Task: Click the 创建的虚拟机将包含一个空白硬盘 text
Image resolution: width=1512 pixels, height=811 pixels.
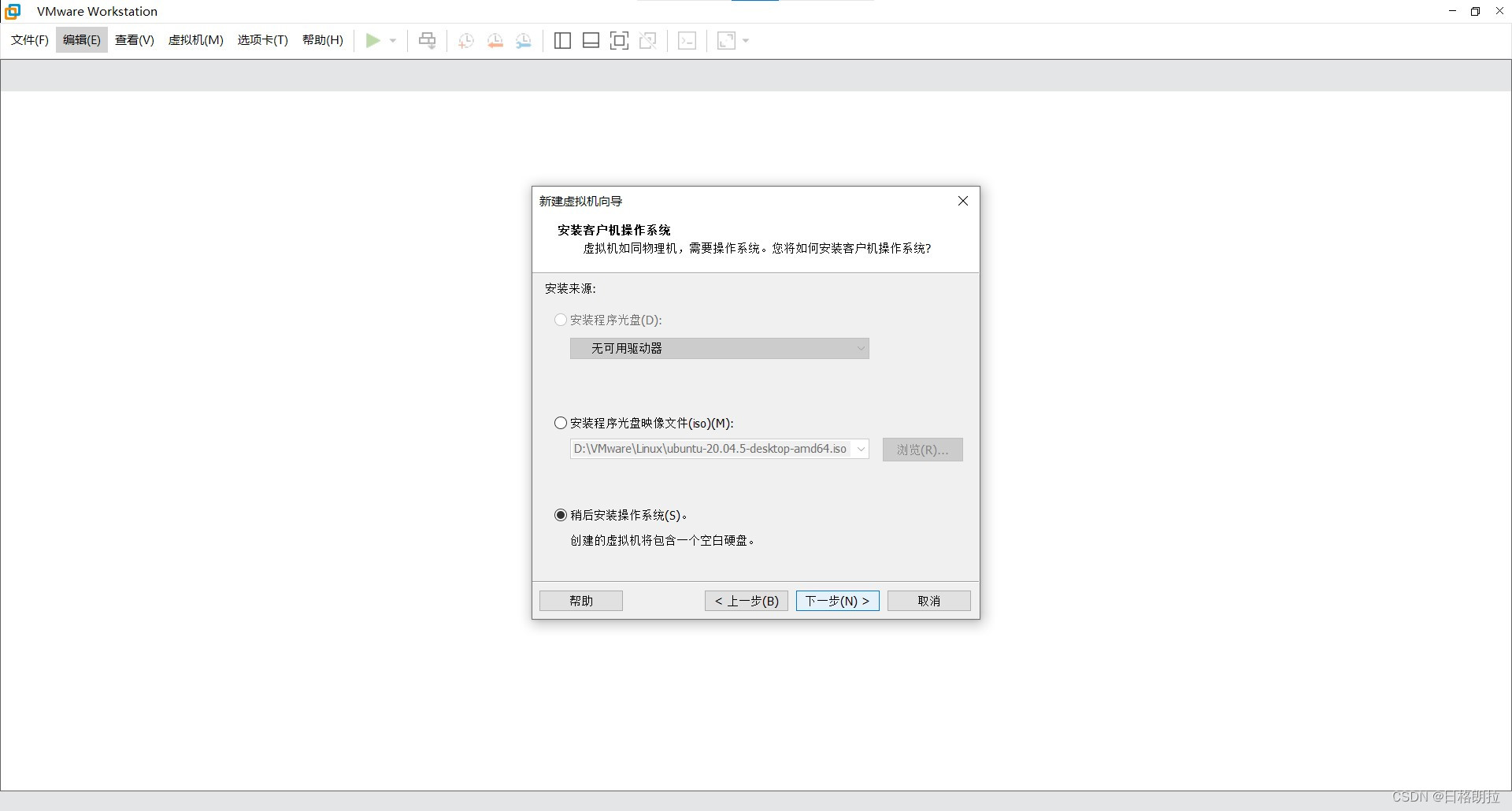Action: tap(663, 540)
